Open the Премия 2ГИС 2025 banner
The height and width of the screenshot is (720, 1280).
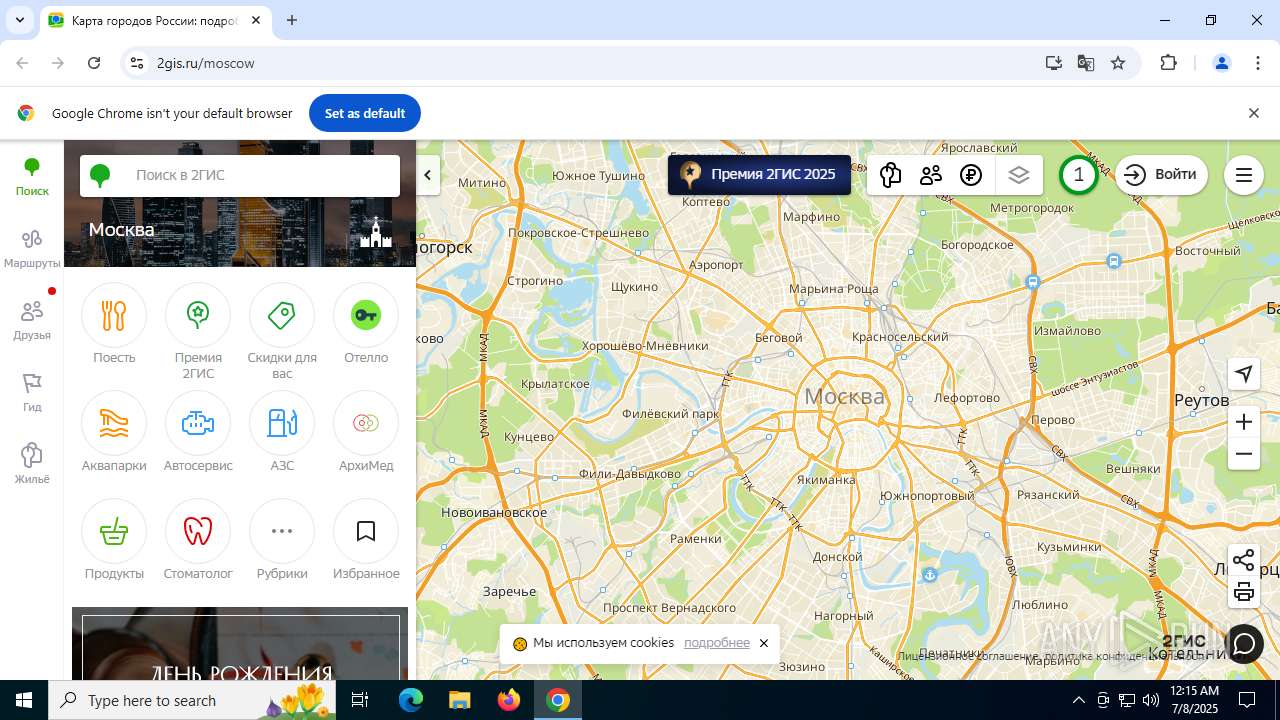coord(759,174)
